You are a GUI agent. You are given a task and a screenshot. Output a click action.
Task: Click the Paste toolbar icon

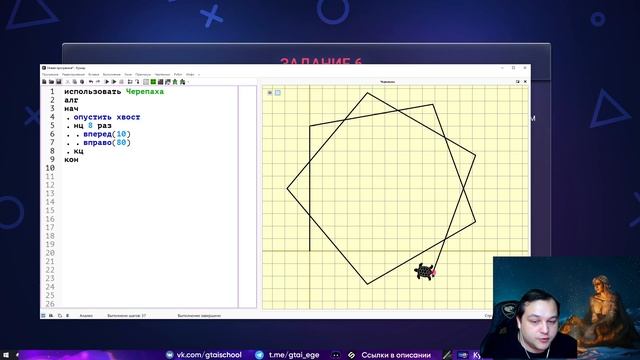pyautogui.click(x=82, y=82)
